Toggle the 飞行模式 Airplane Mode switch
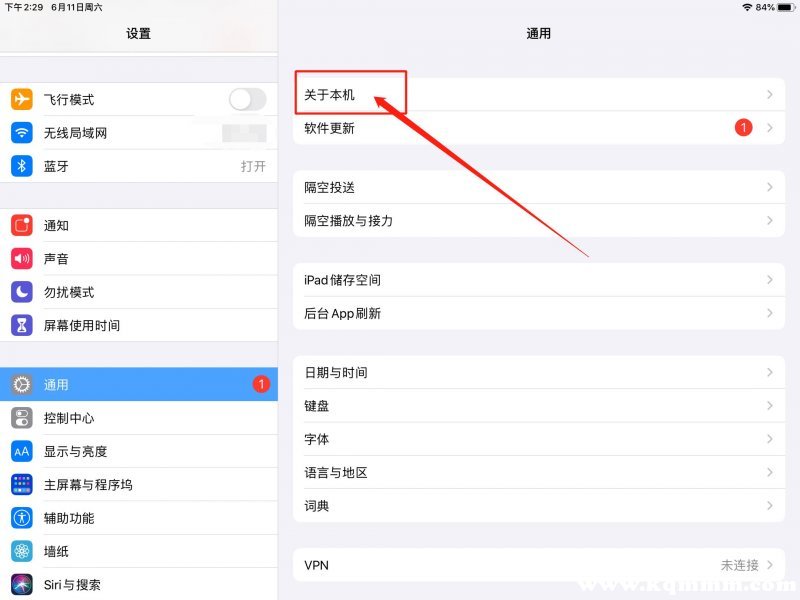 coord(247,99)
